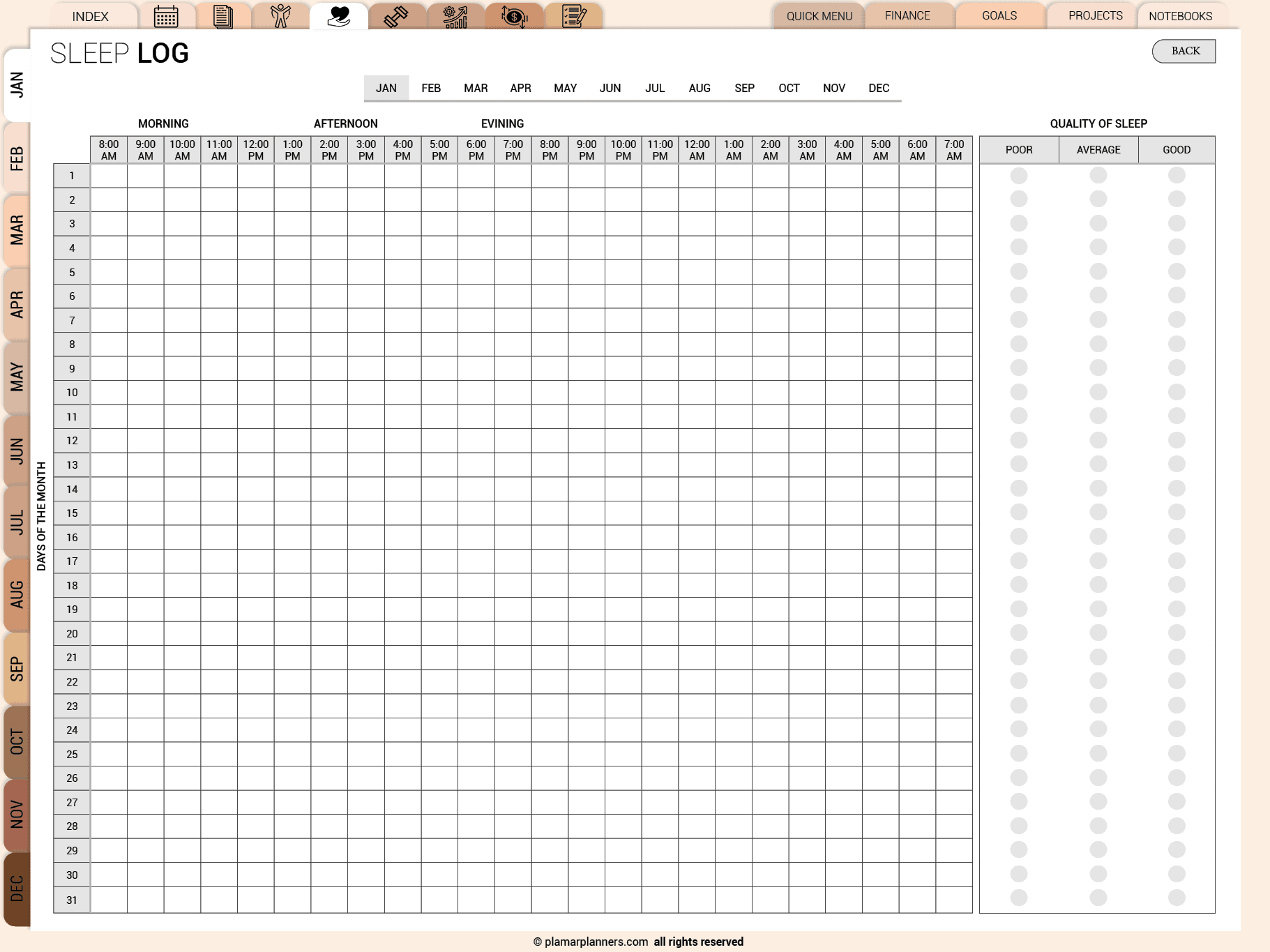1270x952 pixels.
Task: Switch to the FEB side tab
Action: (x=17, y=158)
